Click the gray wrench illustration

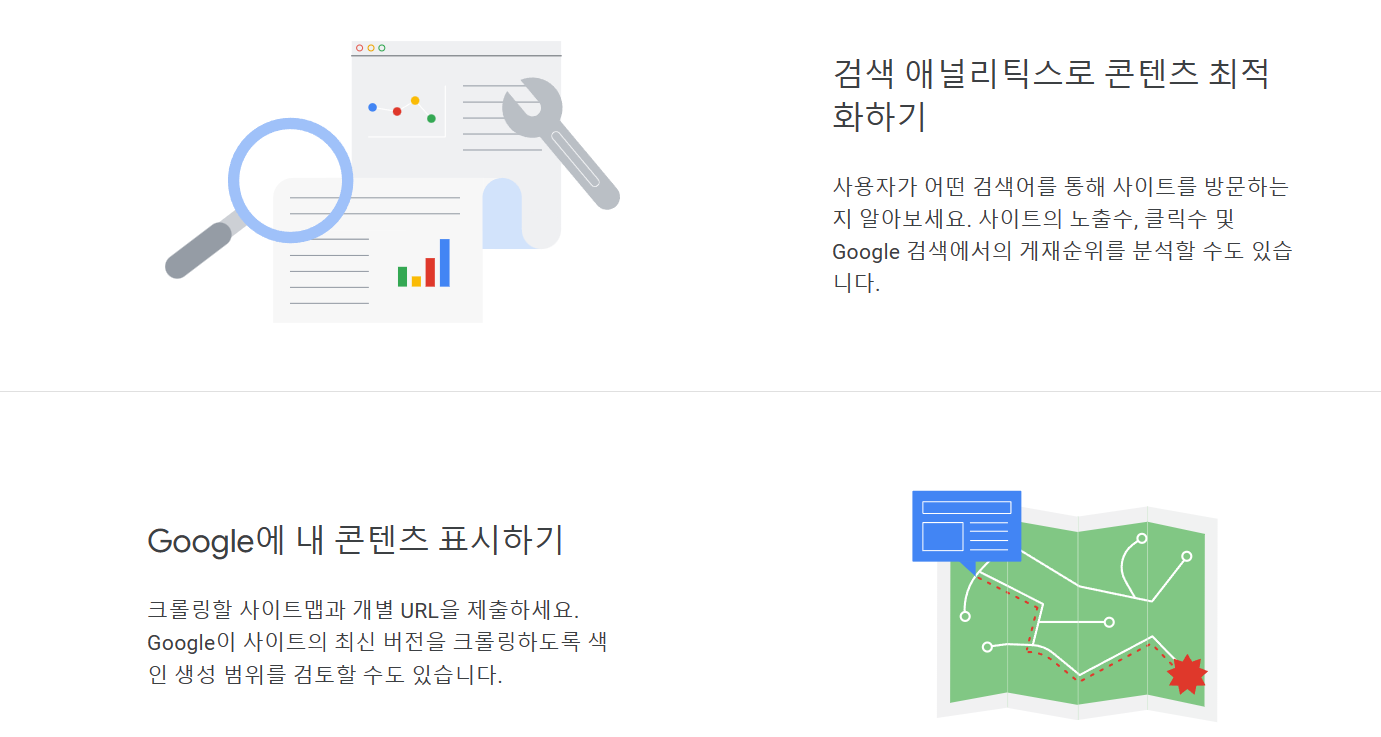560,144
